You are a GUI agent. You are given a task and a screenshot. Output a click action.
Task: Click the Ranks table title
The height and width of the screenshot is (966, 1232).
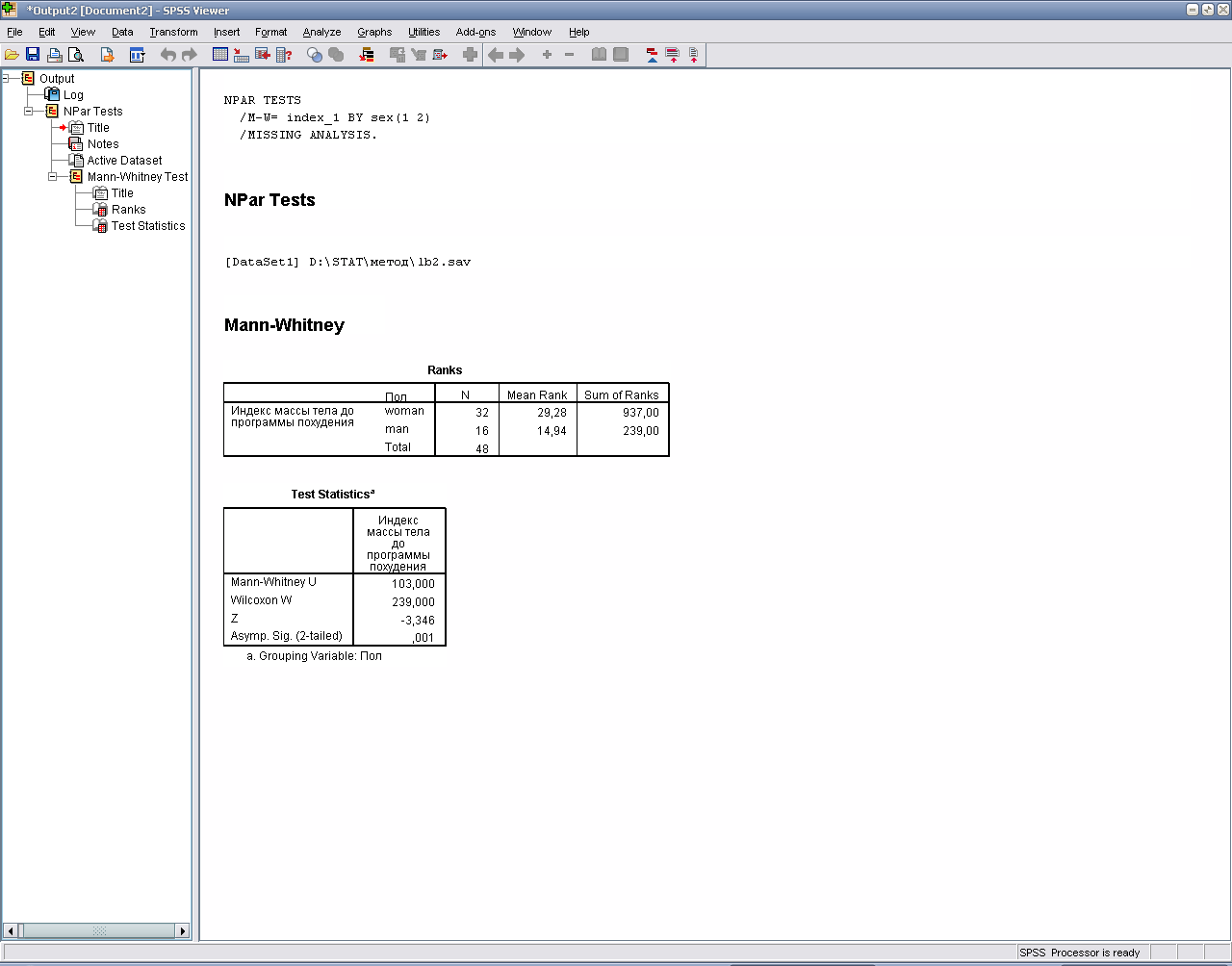pyautogui.click(x=445, y=370)
